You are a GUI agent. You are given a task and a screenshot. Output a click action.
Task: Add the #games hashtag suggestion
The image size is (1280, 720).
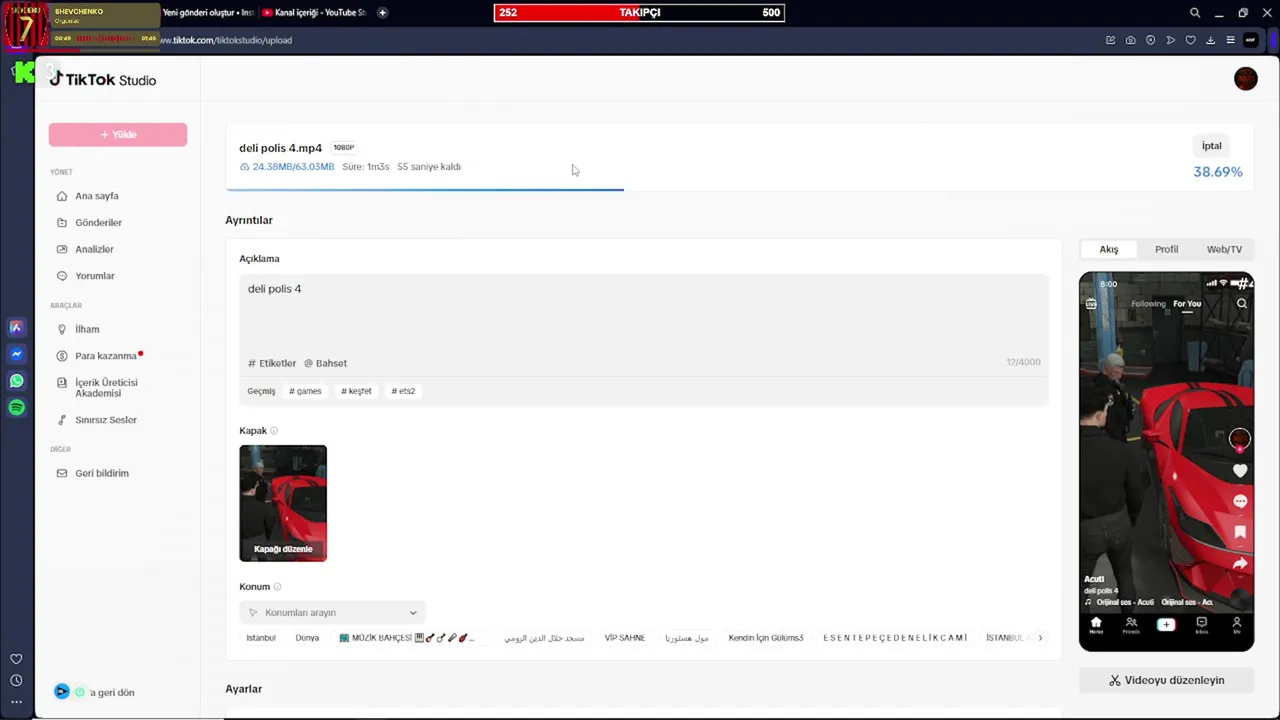pyautogui.click(x=305, y=391)
